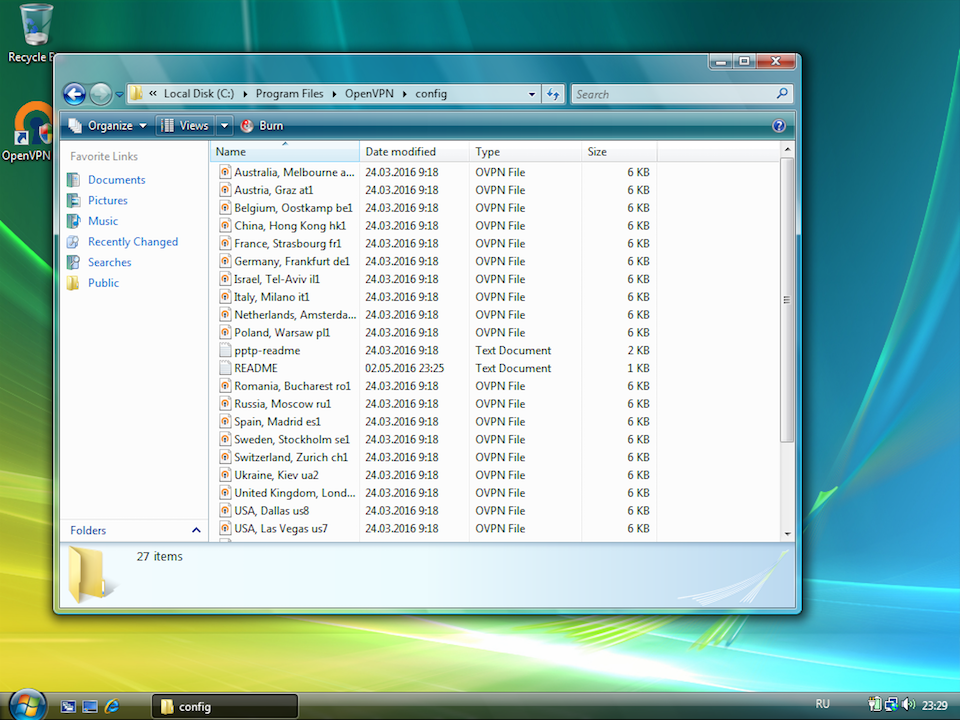The image size is (960, 720).
Task: Click the vertical scrollbar thumb
Action: tap(787, 299)
